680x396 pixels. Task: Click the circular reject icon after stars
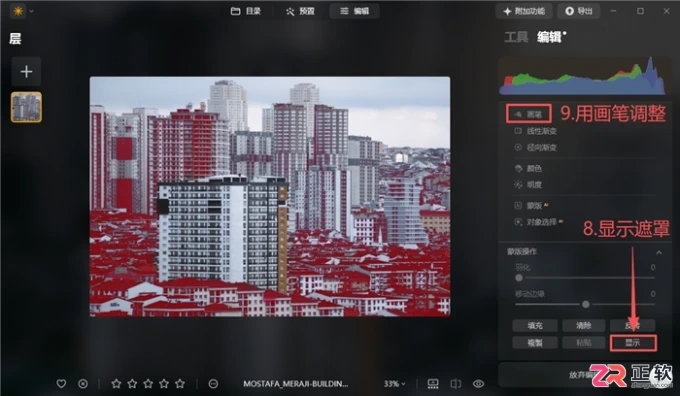point(213,383)
